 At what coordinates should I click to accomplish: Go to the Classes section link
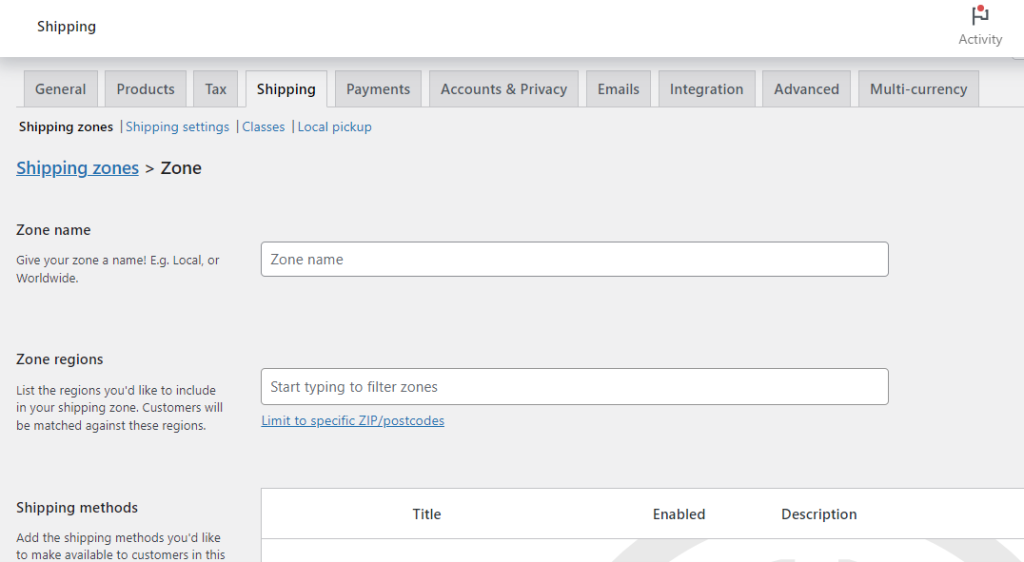point(263,127)
